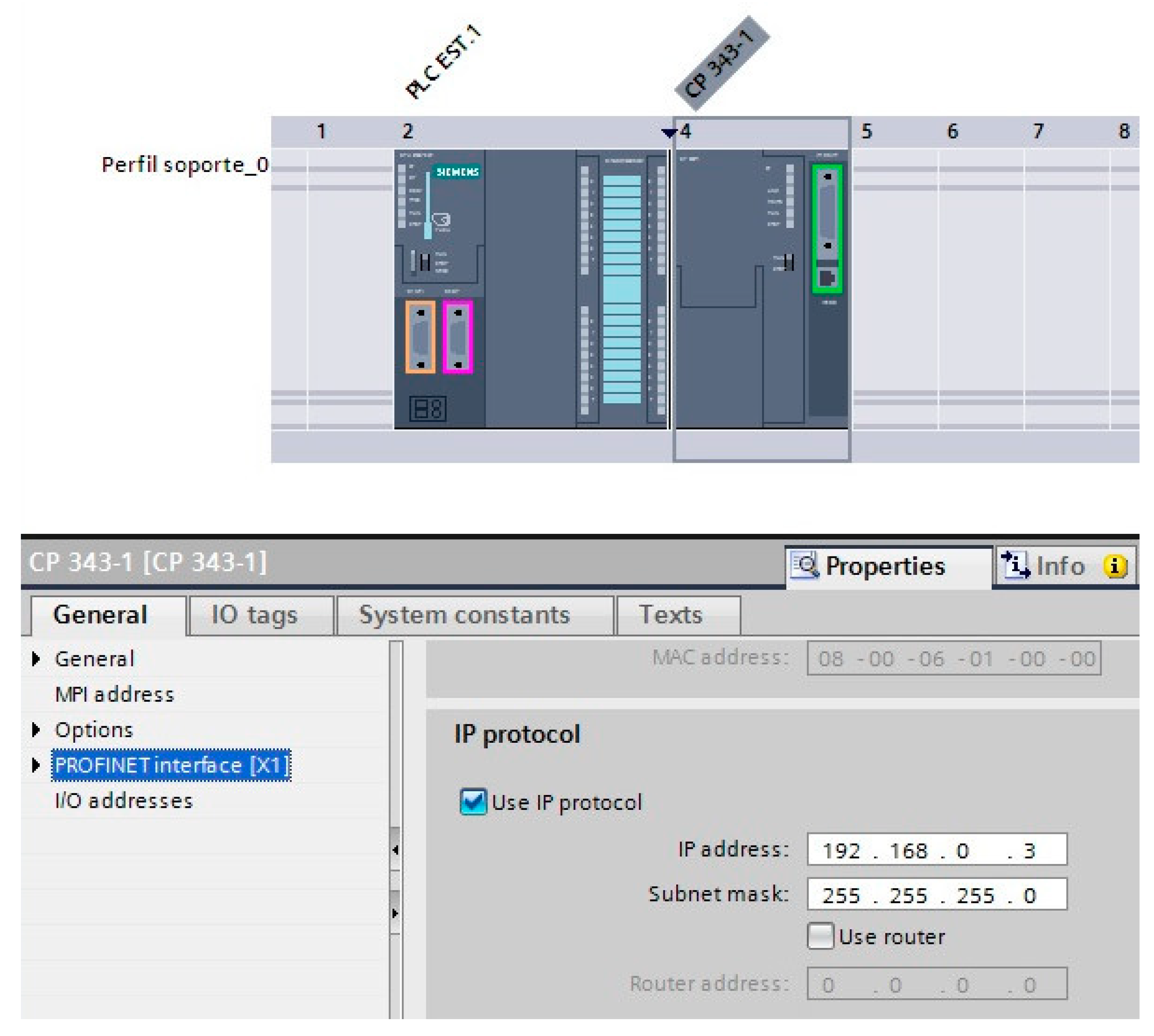
Task: Open the Texts tab
Action: 670,615
